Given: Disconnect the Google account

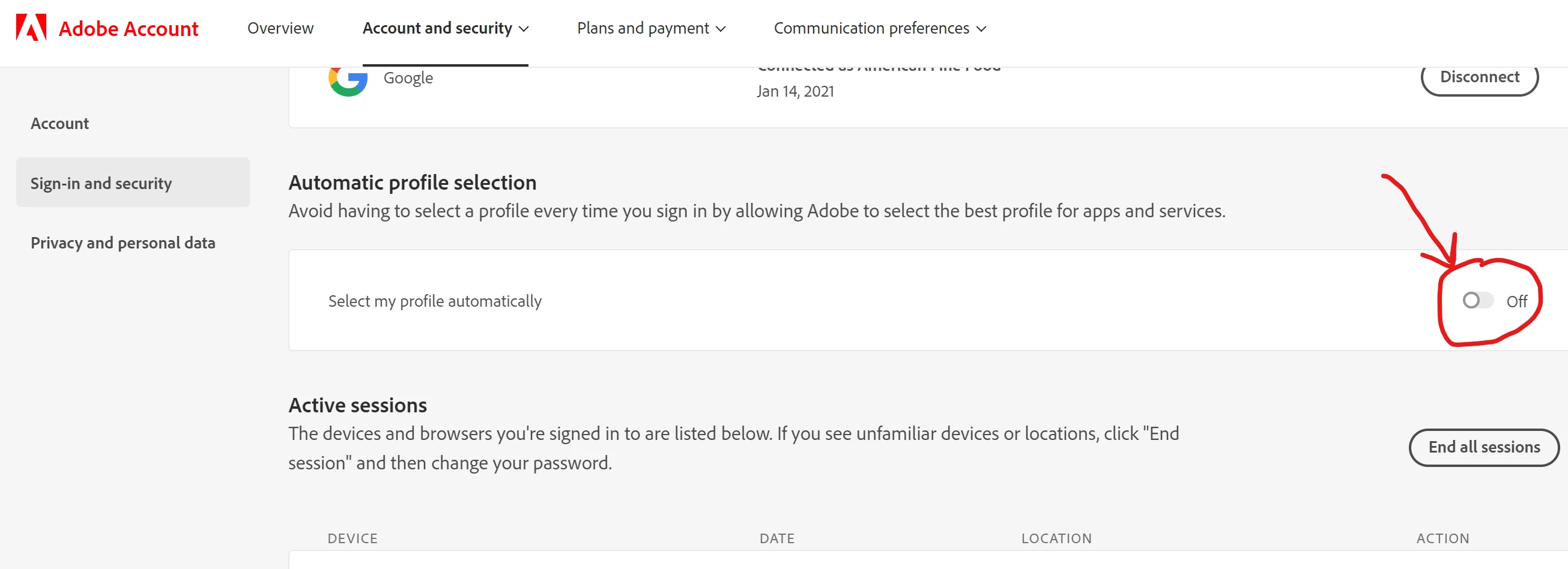Looking at the screenshot, I should pyautogui.click(x=1479, y=77).
